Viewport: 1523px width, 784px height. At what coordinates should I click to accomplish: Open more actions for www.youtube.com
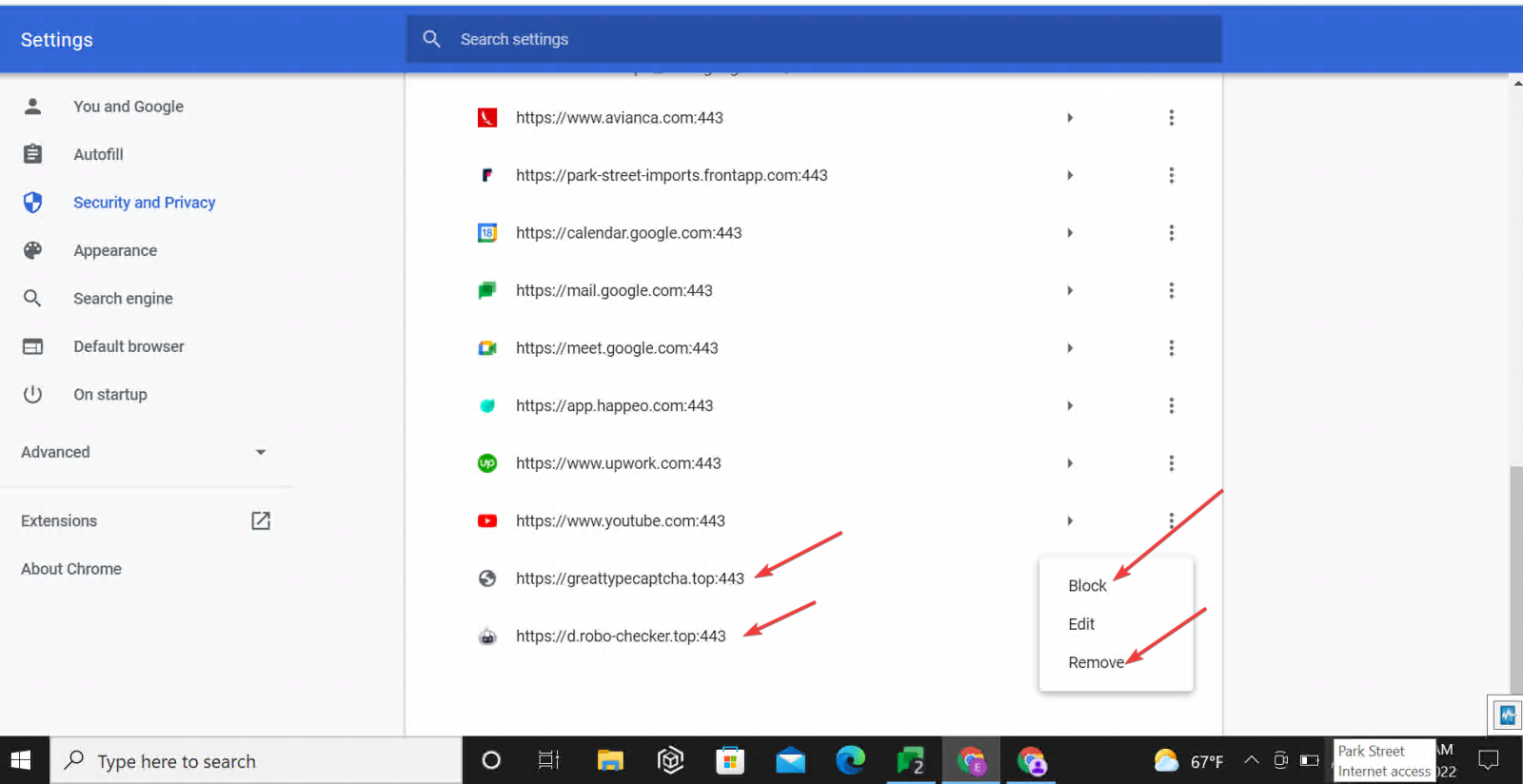pyautogui.click(x=1172, y=520)
